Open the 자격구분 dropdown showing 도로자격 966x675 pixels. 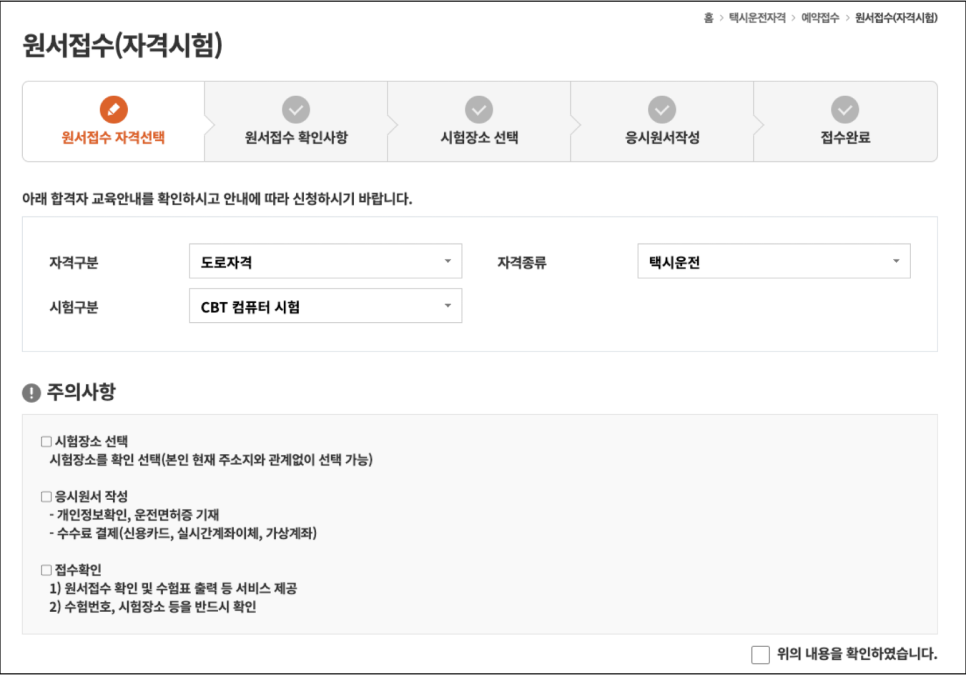325,261
